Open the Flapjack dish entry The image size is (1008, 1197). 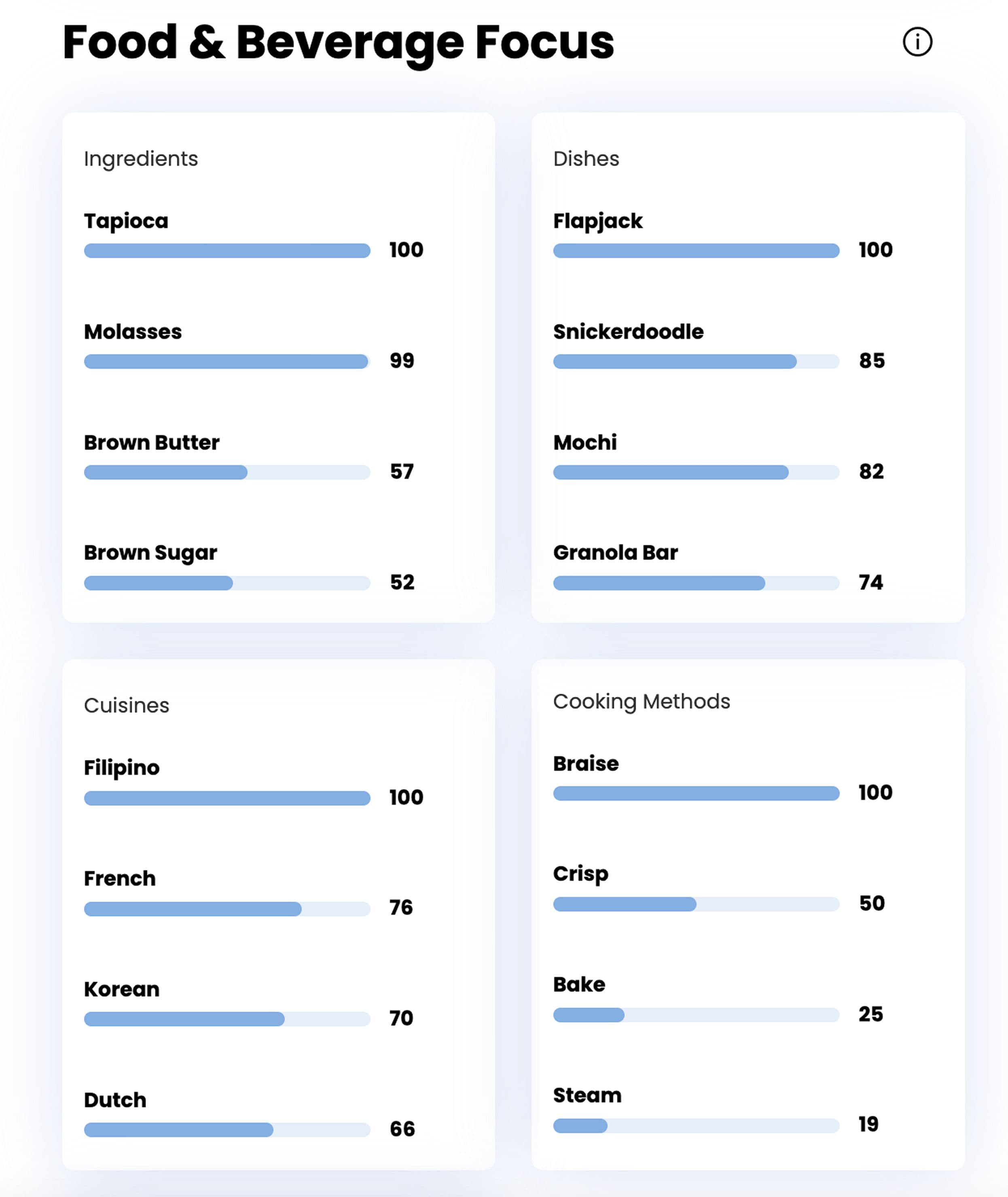point(597,221)
